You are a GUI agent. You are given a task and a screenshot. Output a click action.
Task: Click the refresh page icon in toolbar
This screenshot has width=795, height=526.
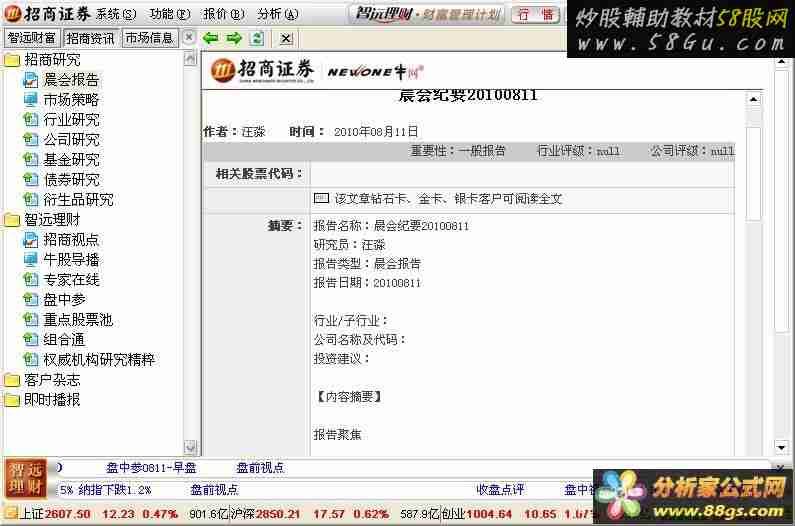tap(258, 38)
